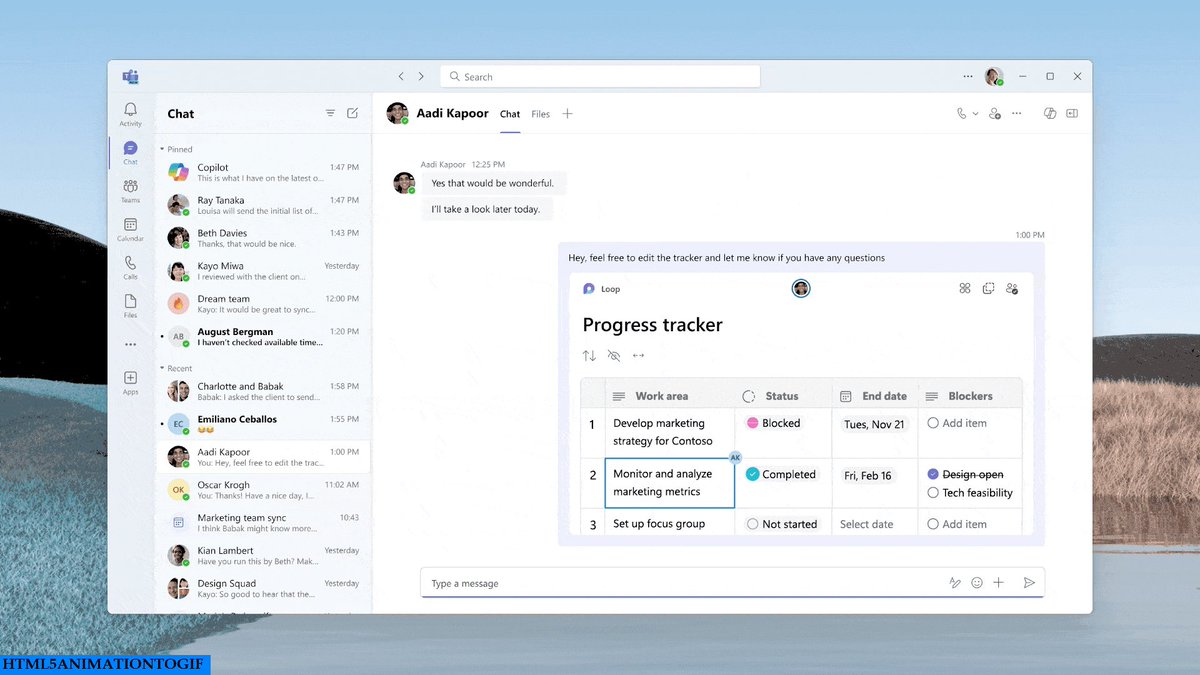Start a new chat with compose icon
The height and width of the screenshot is (675, 1200).
click(x=352, y=114)
